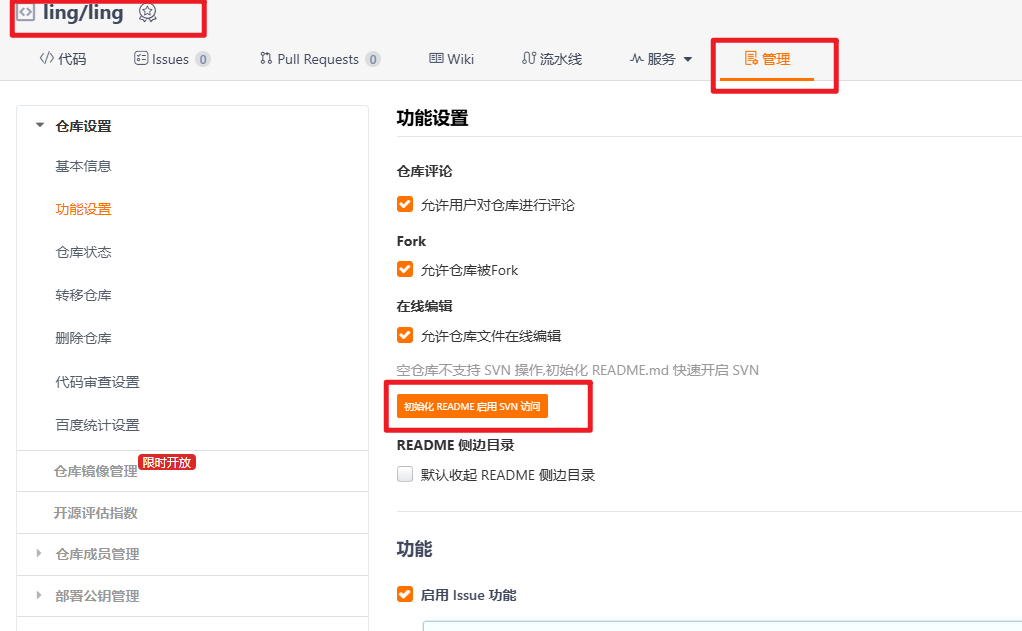Viewport: 1022px width, 631px height.
Task: Collapse the 仓库设置 section
Action: (40, 126)
